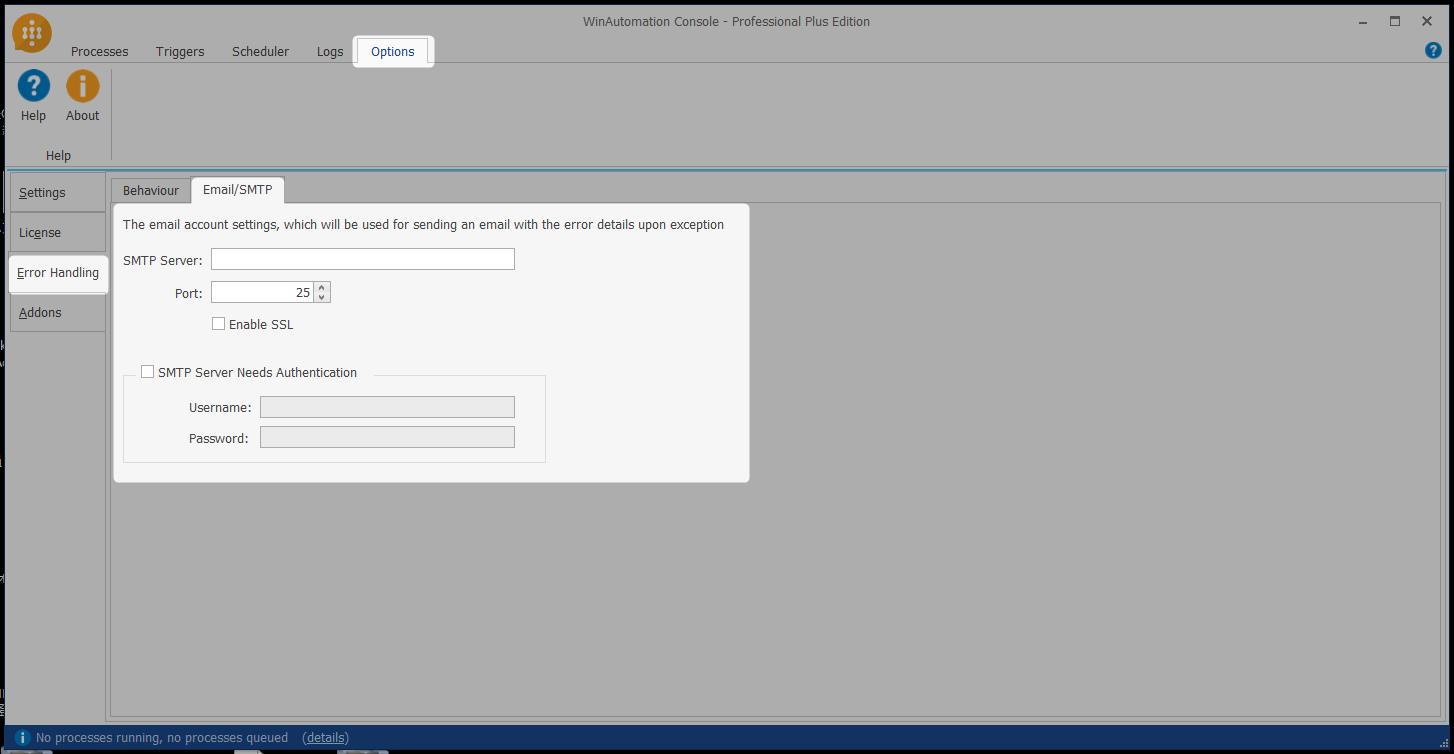Open the Processes menu tab
The image size is (1454, 754).
click(x=99, y=52)
